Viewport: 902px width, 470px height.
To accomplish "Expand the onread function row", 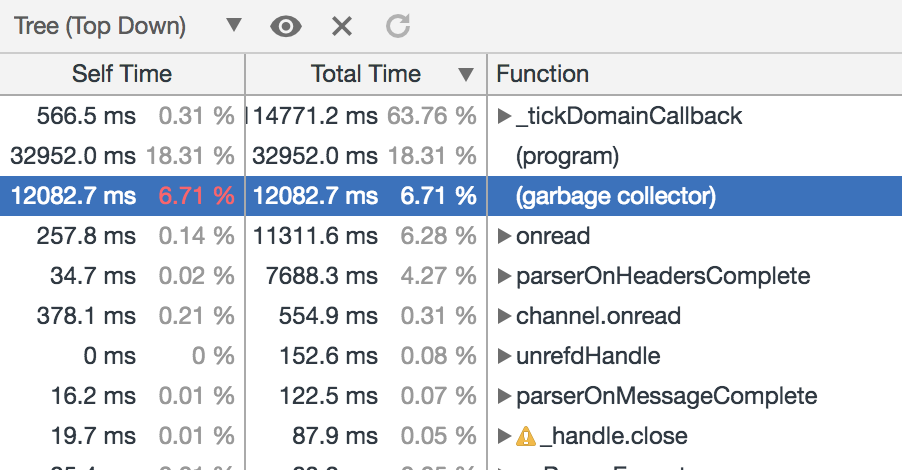I will click(x=504, y=236).
